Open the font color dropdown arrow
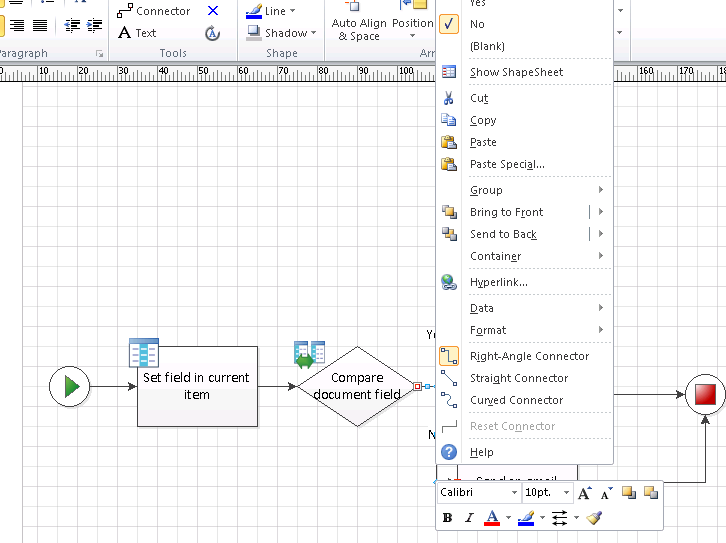Image resolution: width=726 pixels, height=543 pixels. tap(508, 518)
